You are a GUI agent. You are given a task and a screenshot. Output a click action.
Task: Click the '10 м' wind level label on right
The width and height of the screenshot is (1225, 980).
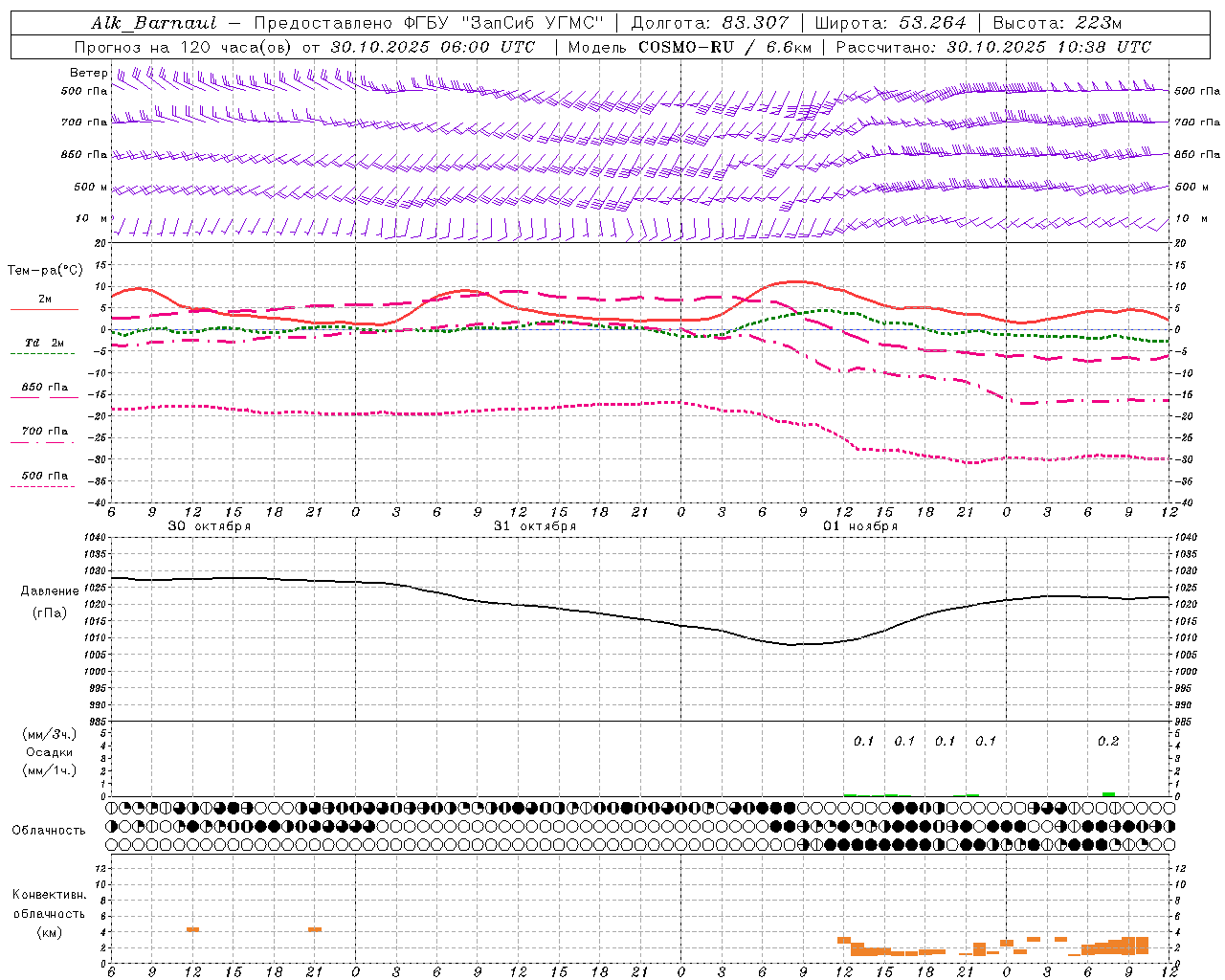1191,218
